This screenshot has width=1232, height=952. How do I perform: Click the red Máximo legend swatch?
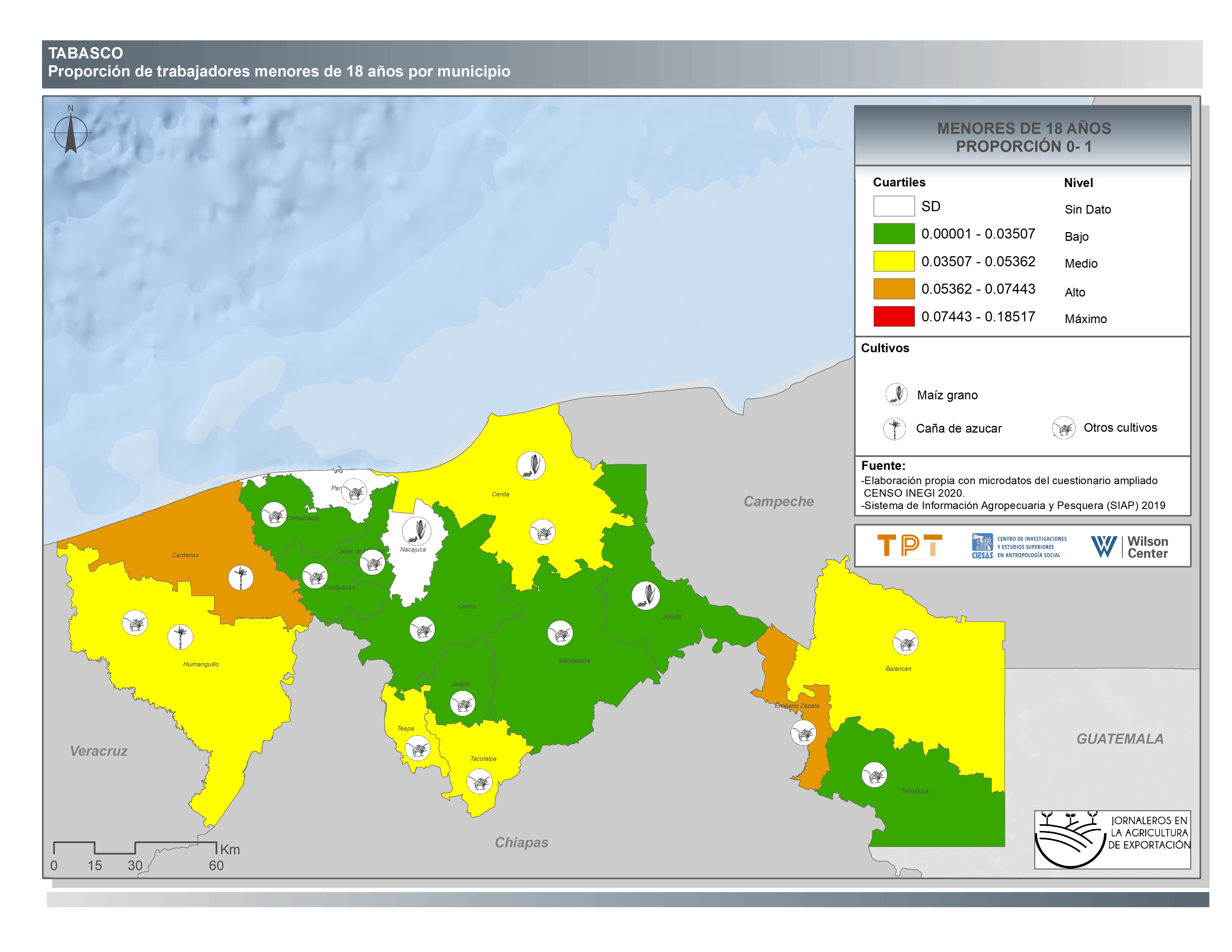click(x=893, y=316)
